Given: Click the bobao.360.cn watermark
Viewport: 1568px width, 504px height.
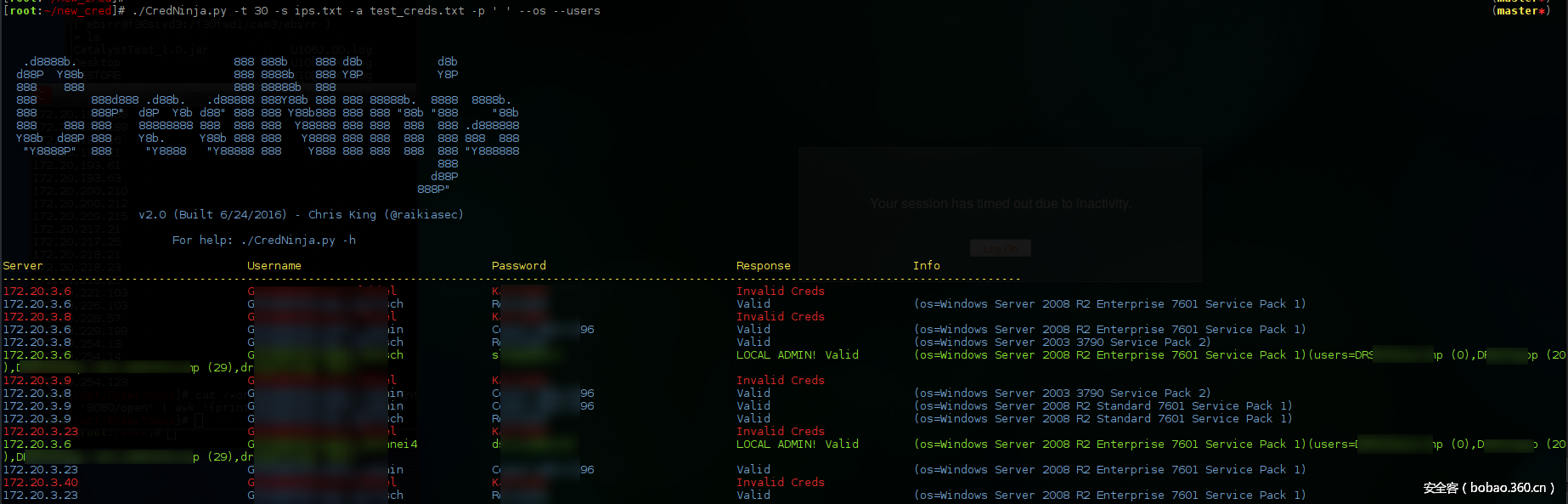Looking at the screenshot, I should [x=1488, y=488].
